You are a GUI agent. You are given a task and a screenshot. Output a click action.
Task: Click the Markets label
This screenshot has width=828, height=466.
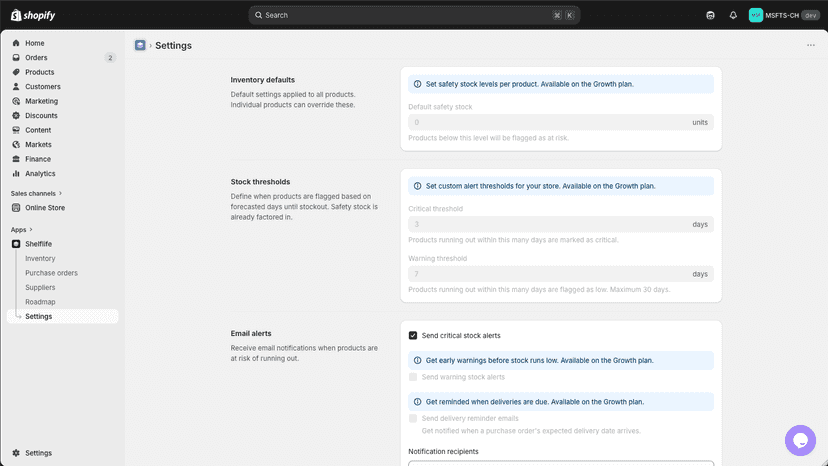pos(38,144)
